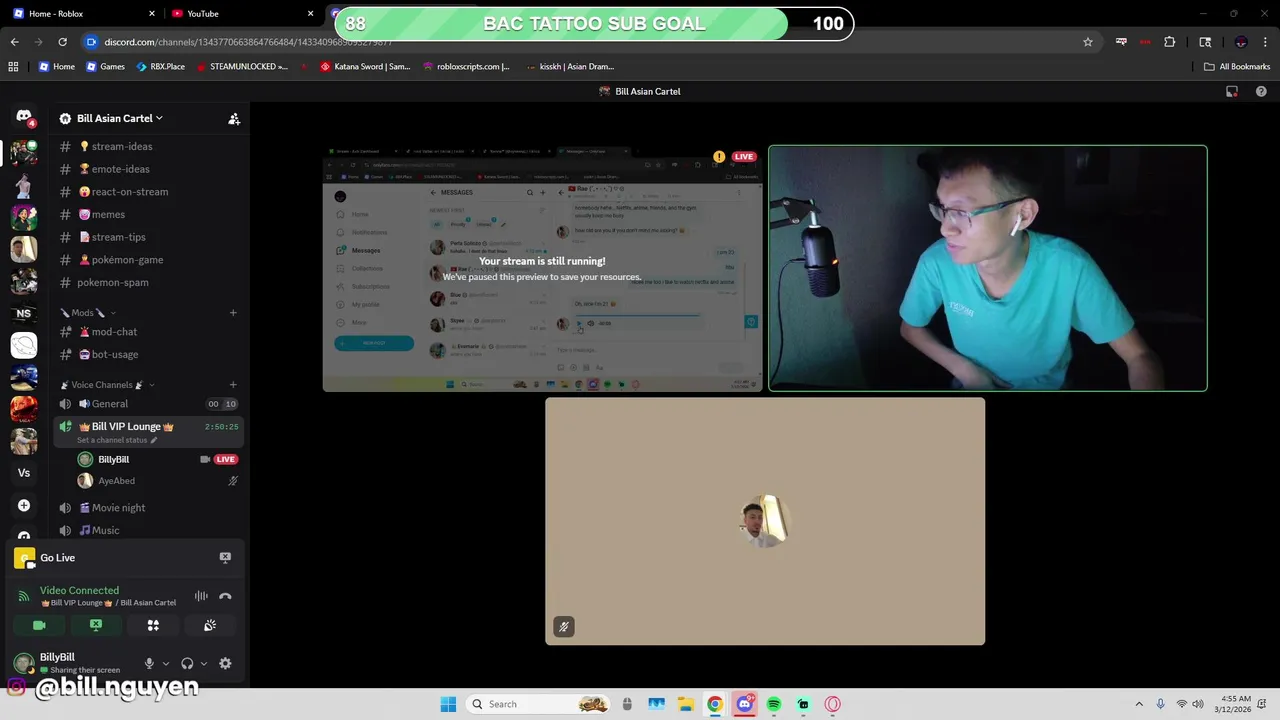Bookmark this page star icon
Image resolution: width=1280 pixels, height=720 pixels.
(1088, 42)
